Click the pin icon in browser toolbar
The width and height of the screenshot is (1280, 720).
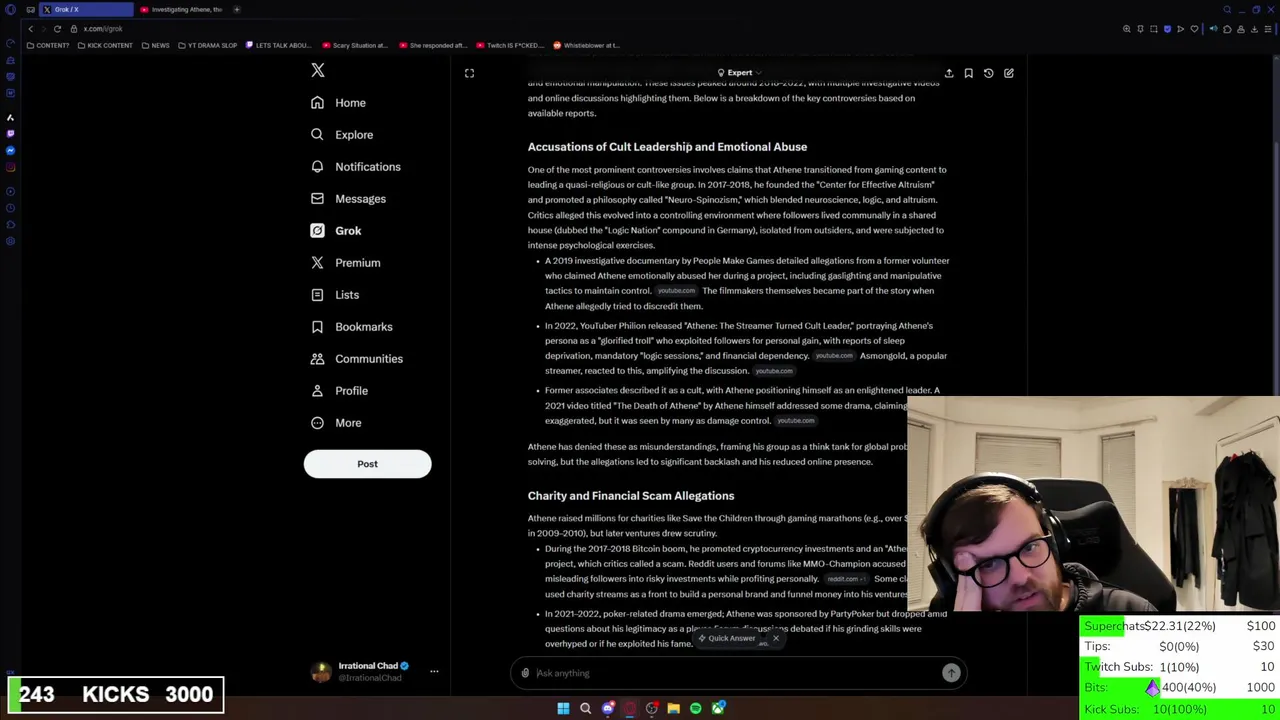(x=1140, y=29)
